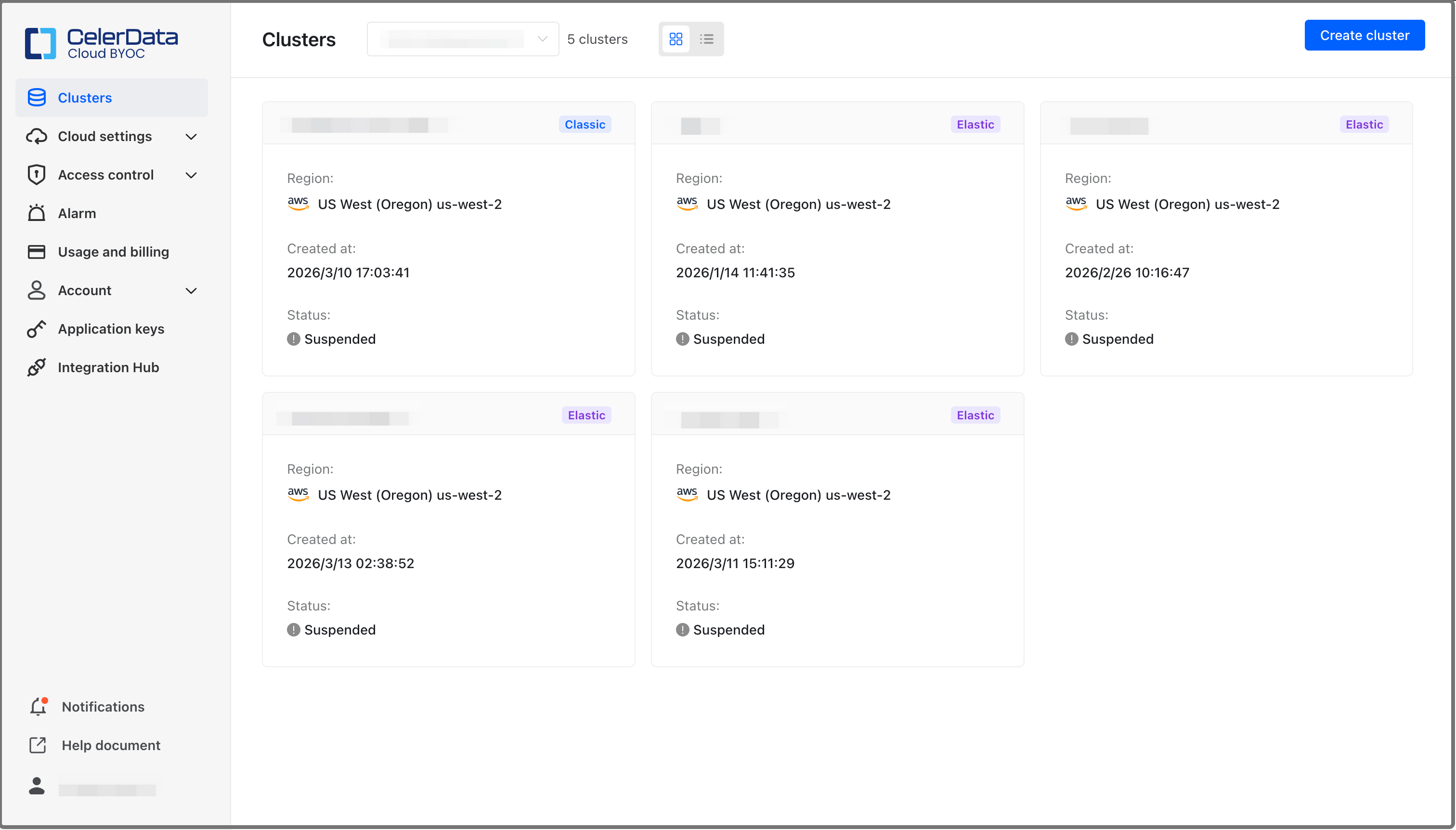Open the Help document link
Image resolution: width=1456 pixels, height=830 pixels.
click(111, 745)
